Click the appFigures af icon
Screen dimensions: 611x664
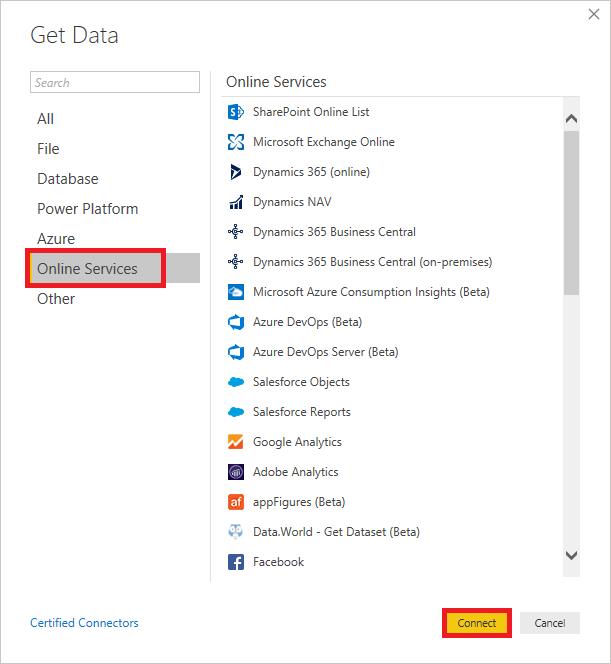click(235, 502)
